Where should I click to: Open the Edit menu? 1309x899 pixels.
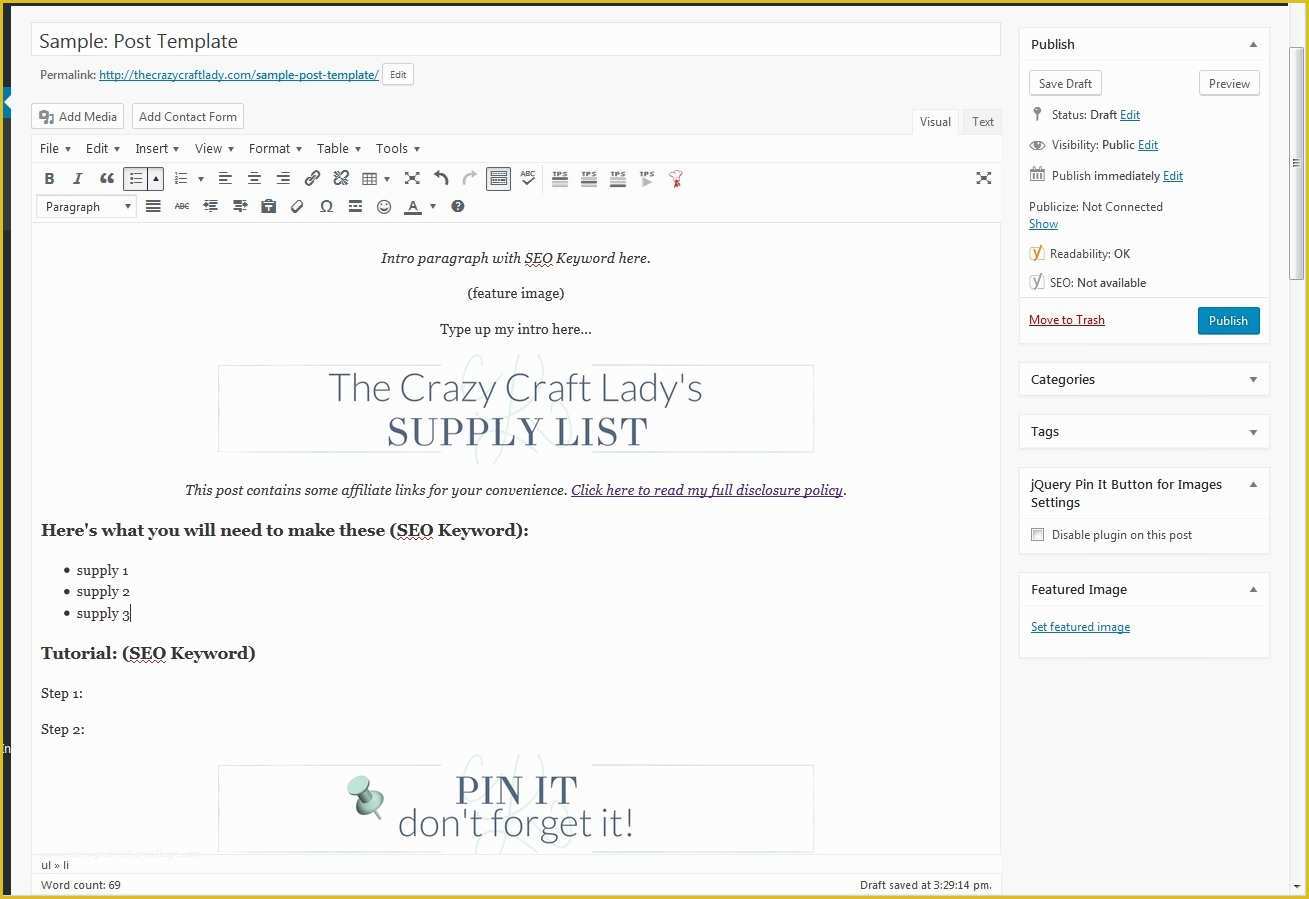click(103, 148)
